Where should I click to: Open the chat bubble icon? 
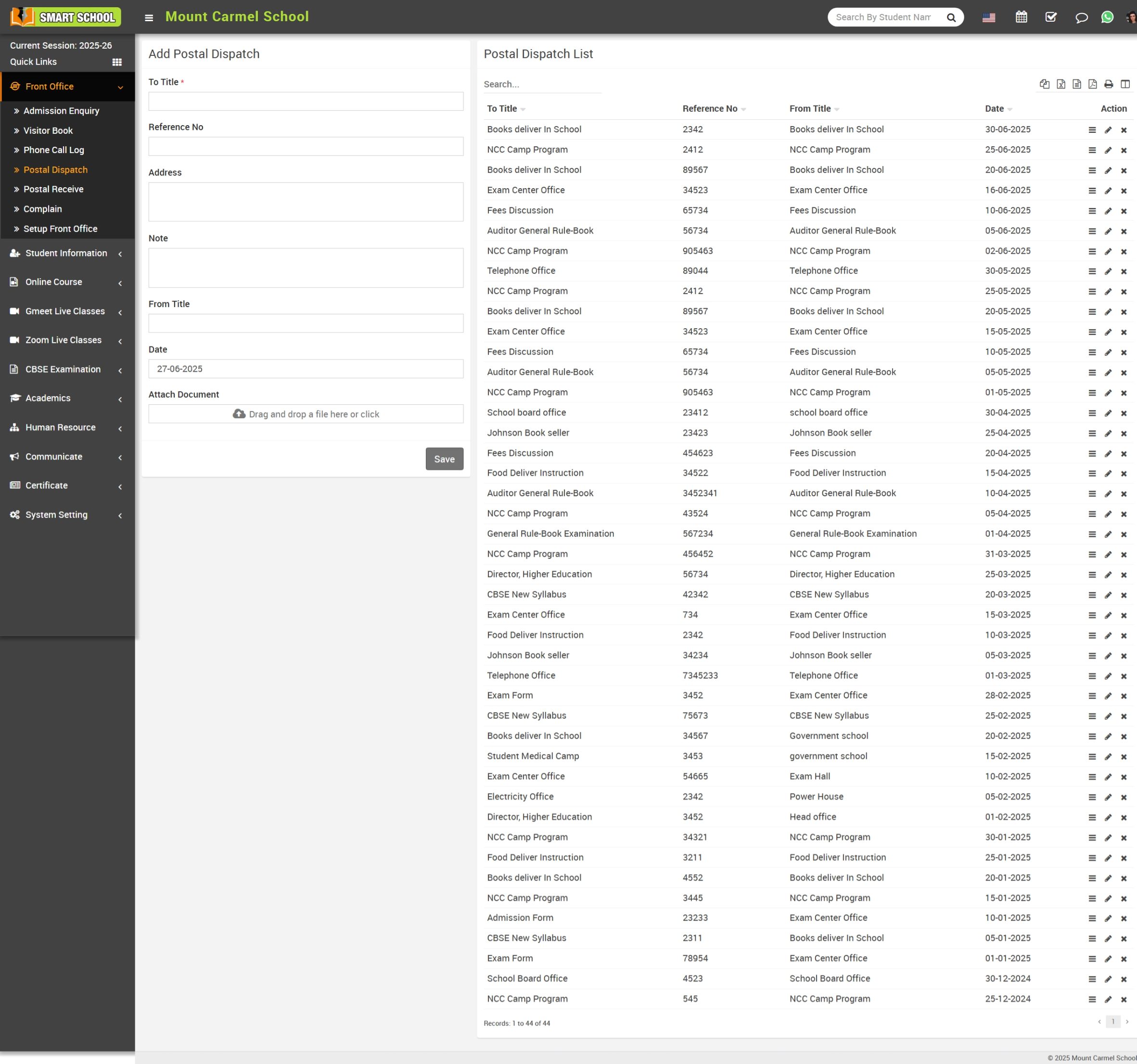pos(1081,18)
